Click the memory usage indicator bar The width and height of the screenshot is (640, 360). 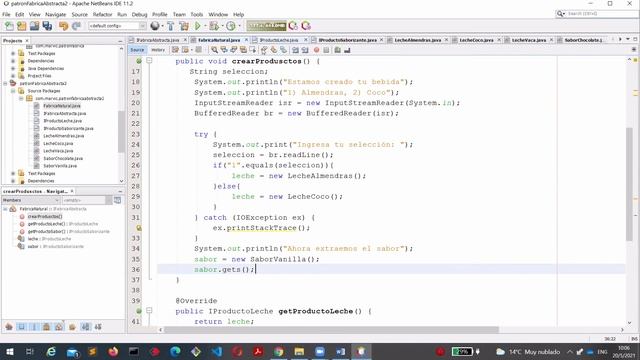[x=266, y=26]
